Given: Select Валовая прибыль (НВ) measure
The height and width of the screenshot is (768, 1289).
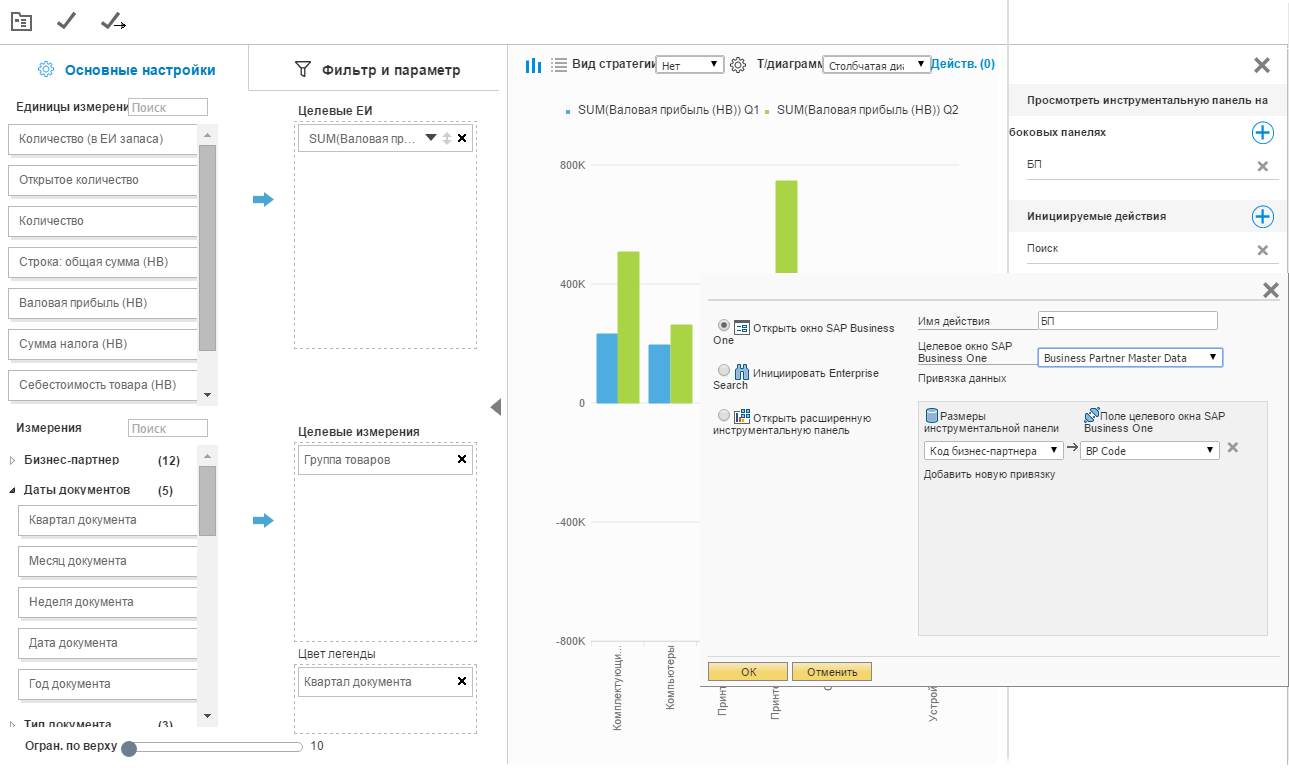Looking at the screenshot, I should click(x=102, y=303).
